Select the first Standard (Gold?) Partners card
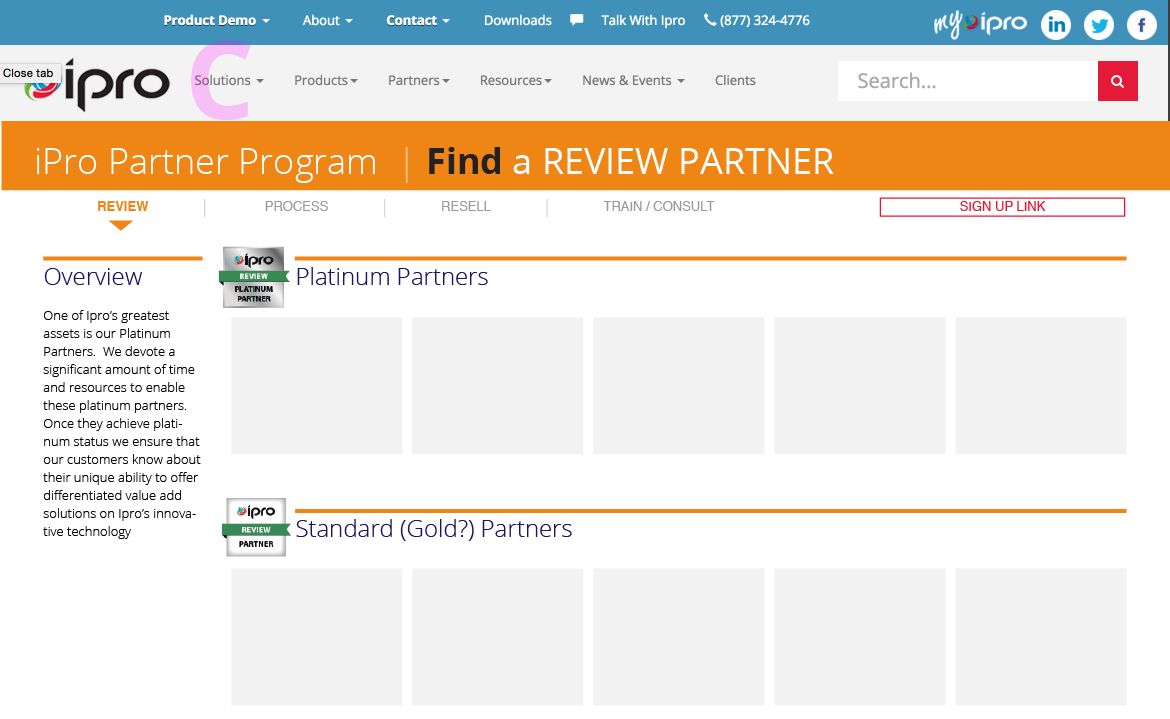This screenshot has width=1170, height=719. tap(316, 637)
